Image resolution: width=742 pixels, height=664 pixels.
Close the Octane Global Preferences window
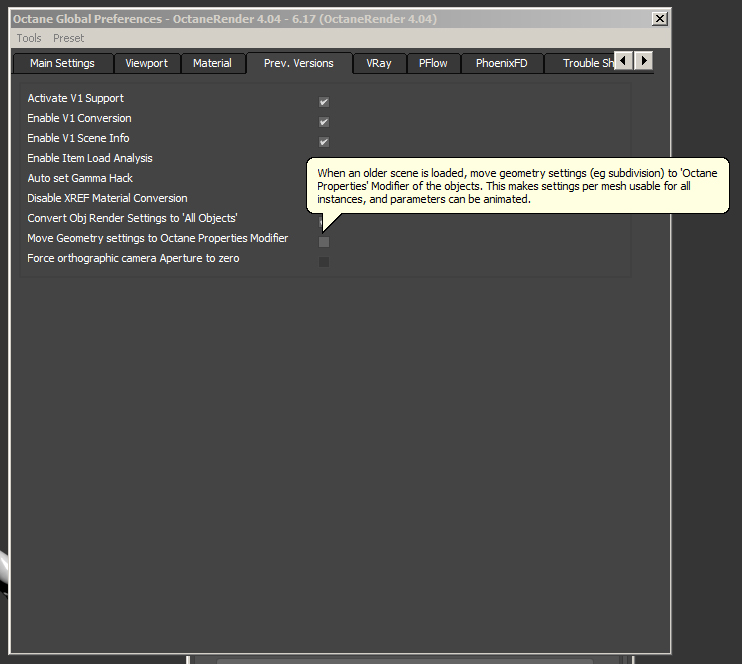660,19
